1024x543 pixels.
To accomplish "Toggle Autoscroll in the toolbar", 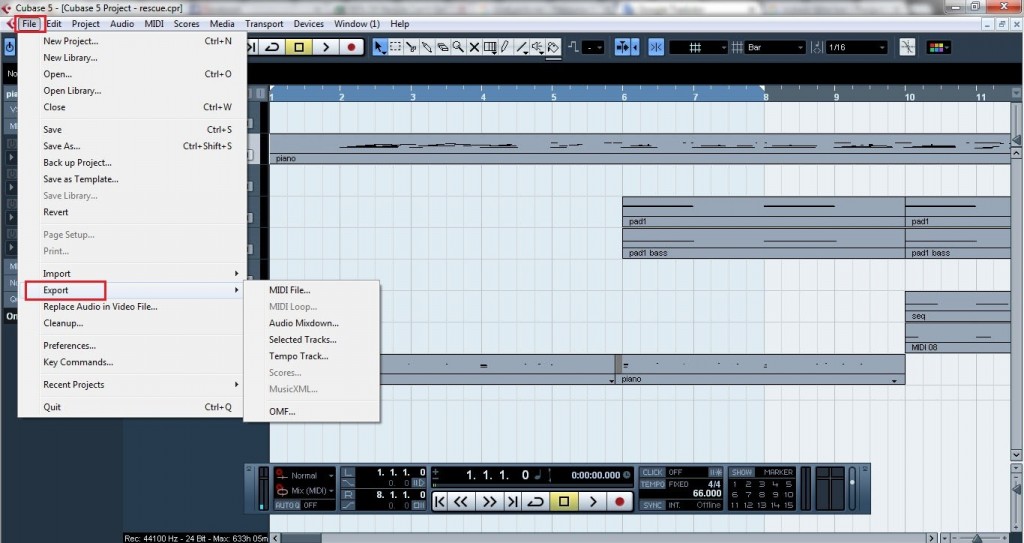I will 622,47.
